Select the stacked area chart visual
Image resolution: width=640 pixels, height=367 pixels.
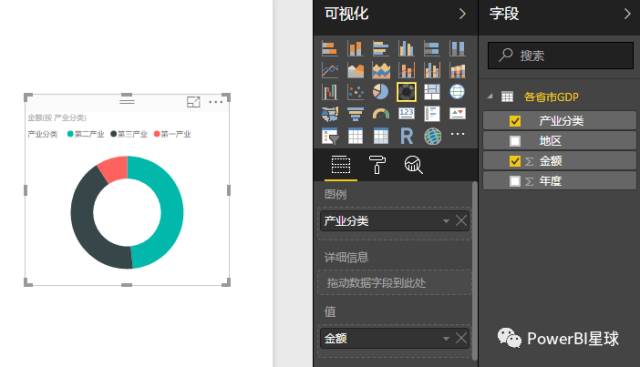pyautogui.click(x=380, y=70)
